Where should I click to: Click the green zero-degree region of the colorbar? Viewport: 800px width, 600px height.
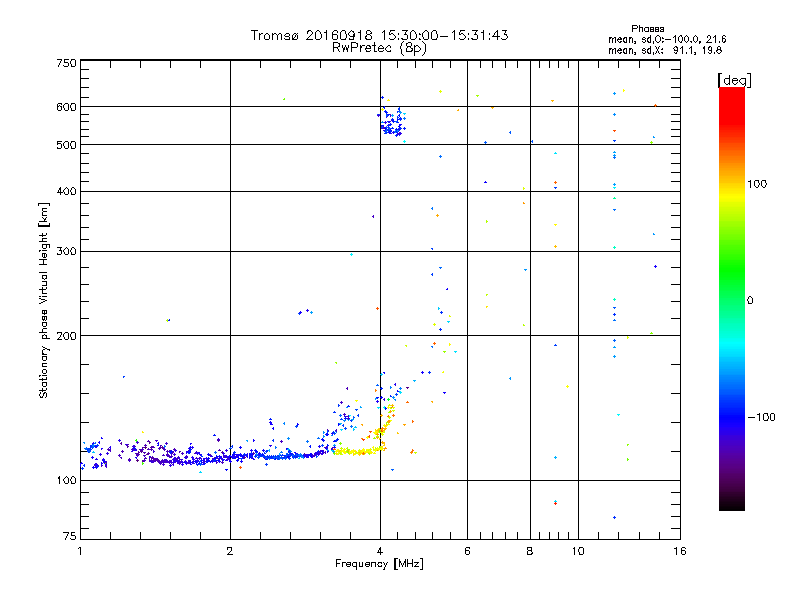point(732,300)
